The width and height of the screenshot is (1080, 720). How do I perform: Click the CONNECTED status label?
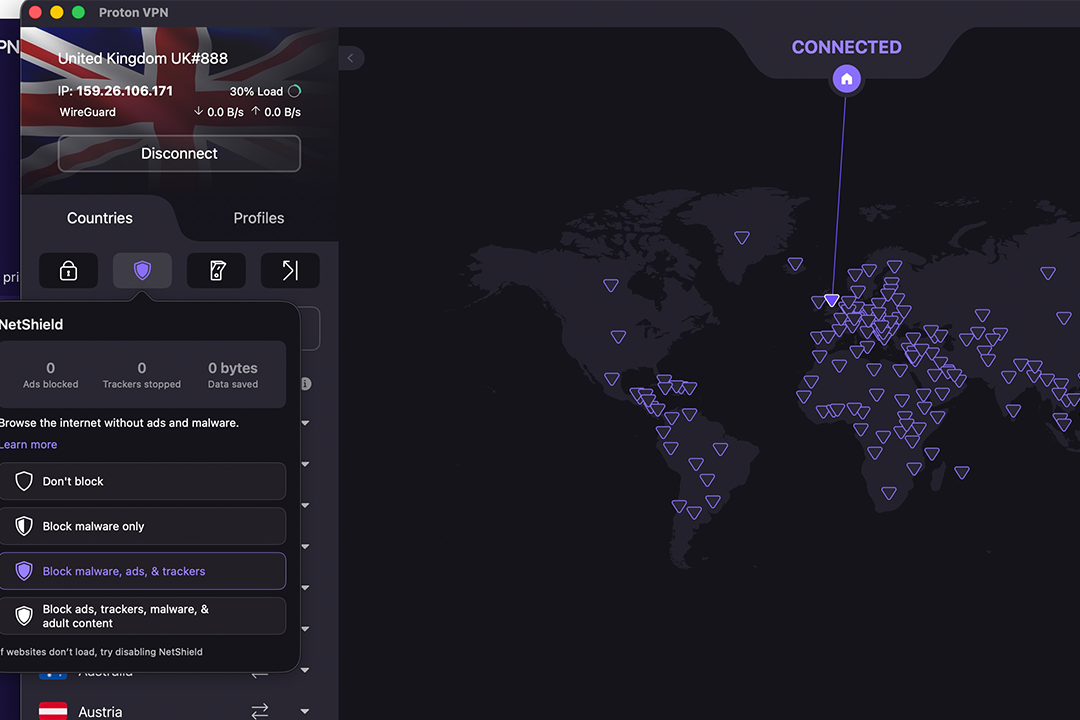[x=847, y=47]
